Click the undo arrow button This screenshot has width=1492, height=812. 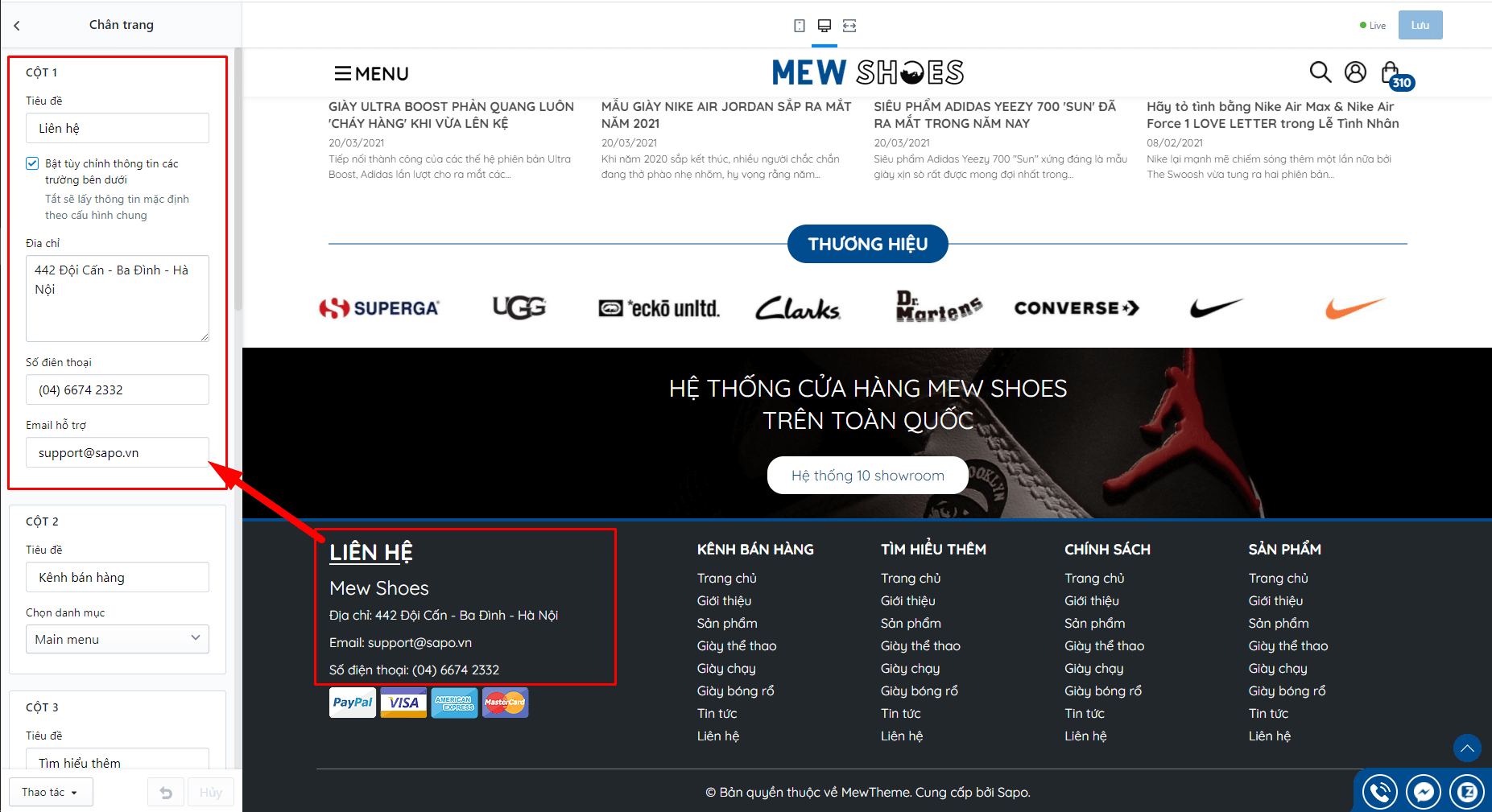point(166,793)
